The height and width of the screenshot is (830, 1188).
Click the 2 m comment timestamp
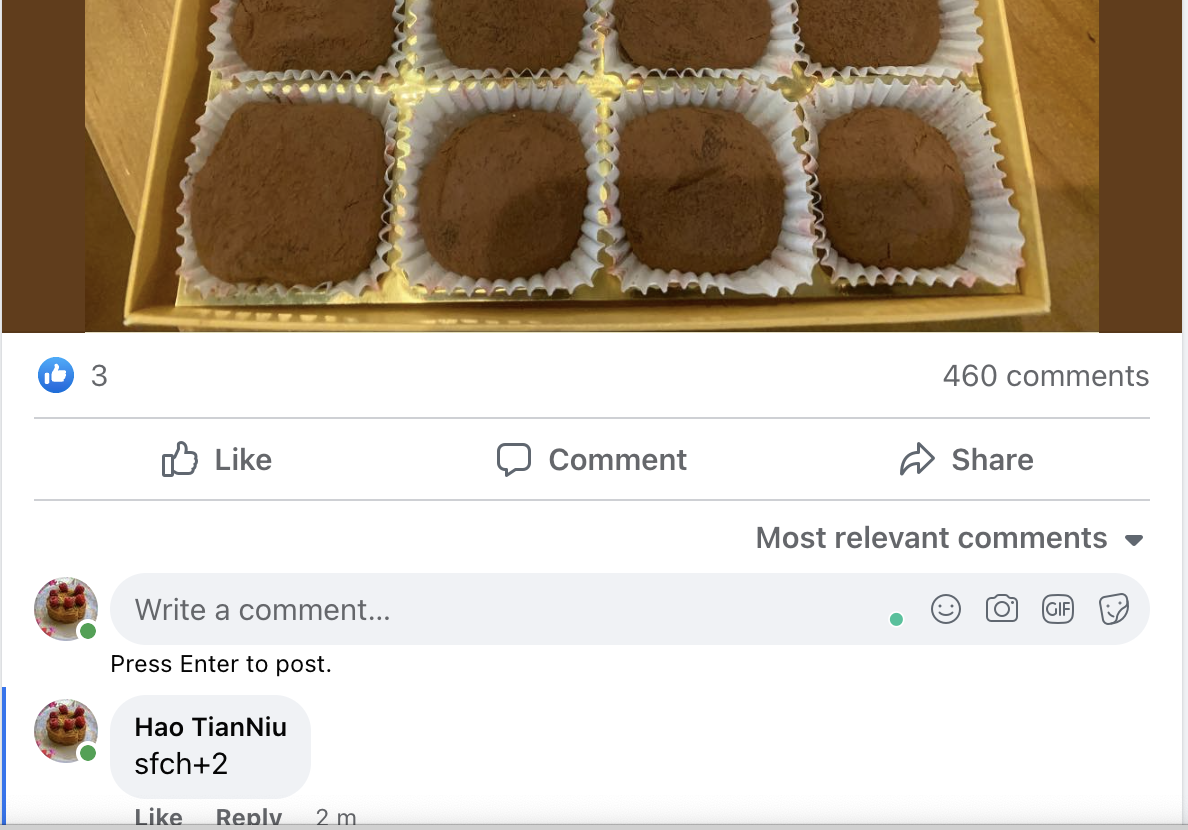tap(336, 817)
